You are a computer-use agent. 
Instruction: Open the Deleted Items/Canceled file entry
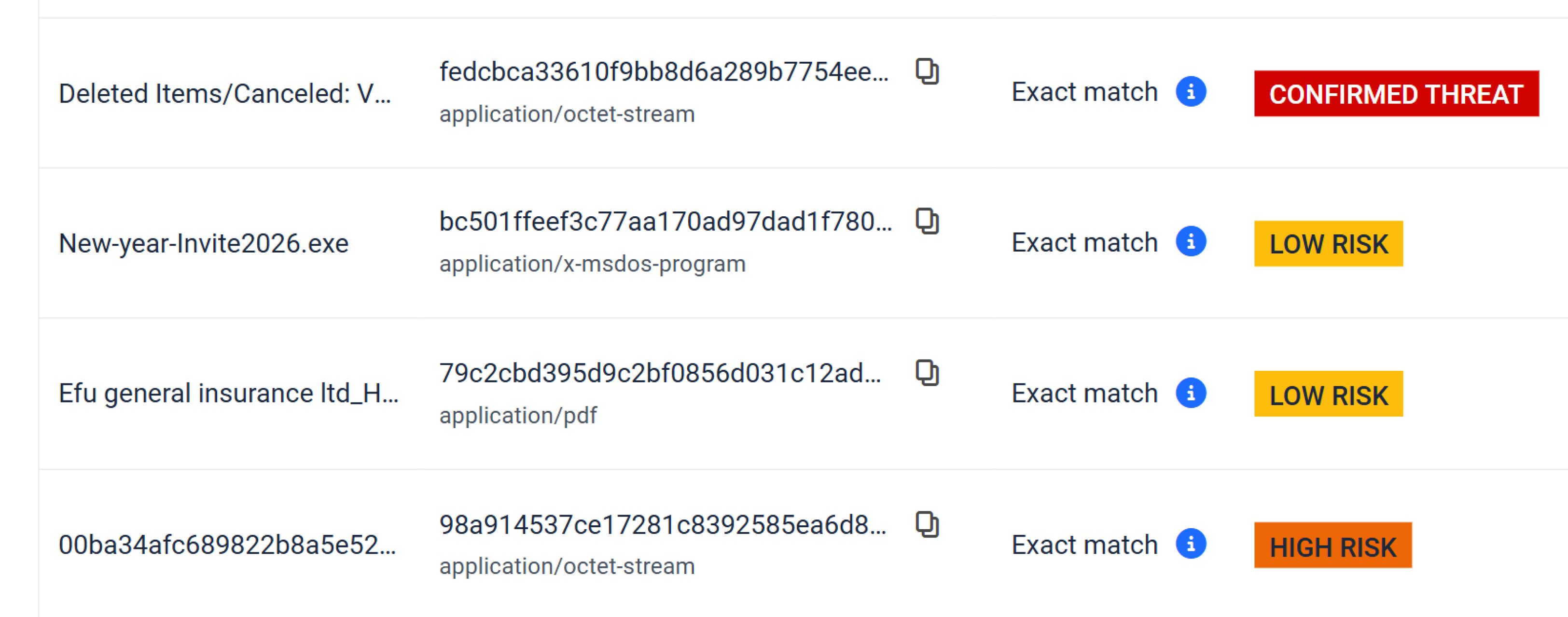pyautogui.click(x=224, y=94)
